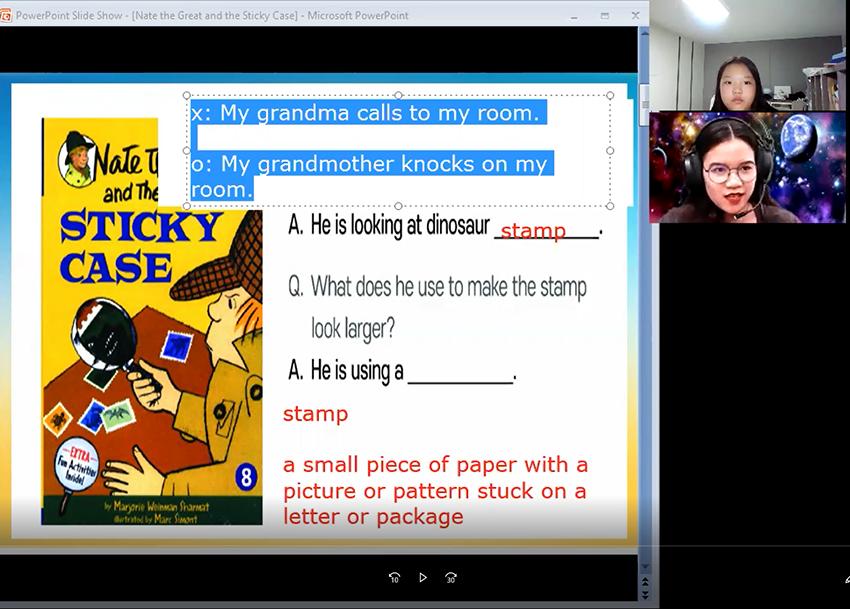Click the text box top-right corner handle
The width and height of the screenshot is (850, 609).
click(x=610, y=96)
